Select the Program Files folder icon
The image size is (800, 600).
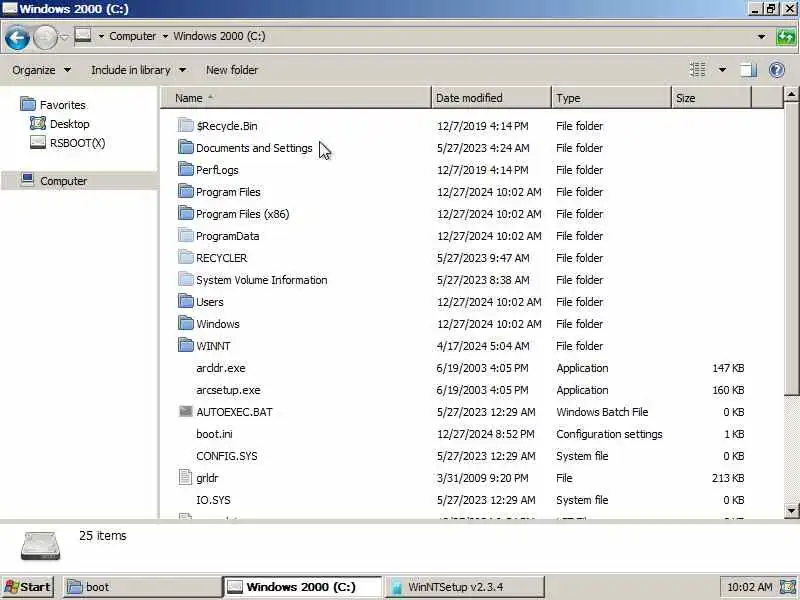pyautogui.click(x=186, y=191)
